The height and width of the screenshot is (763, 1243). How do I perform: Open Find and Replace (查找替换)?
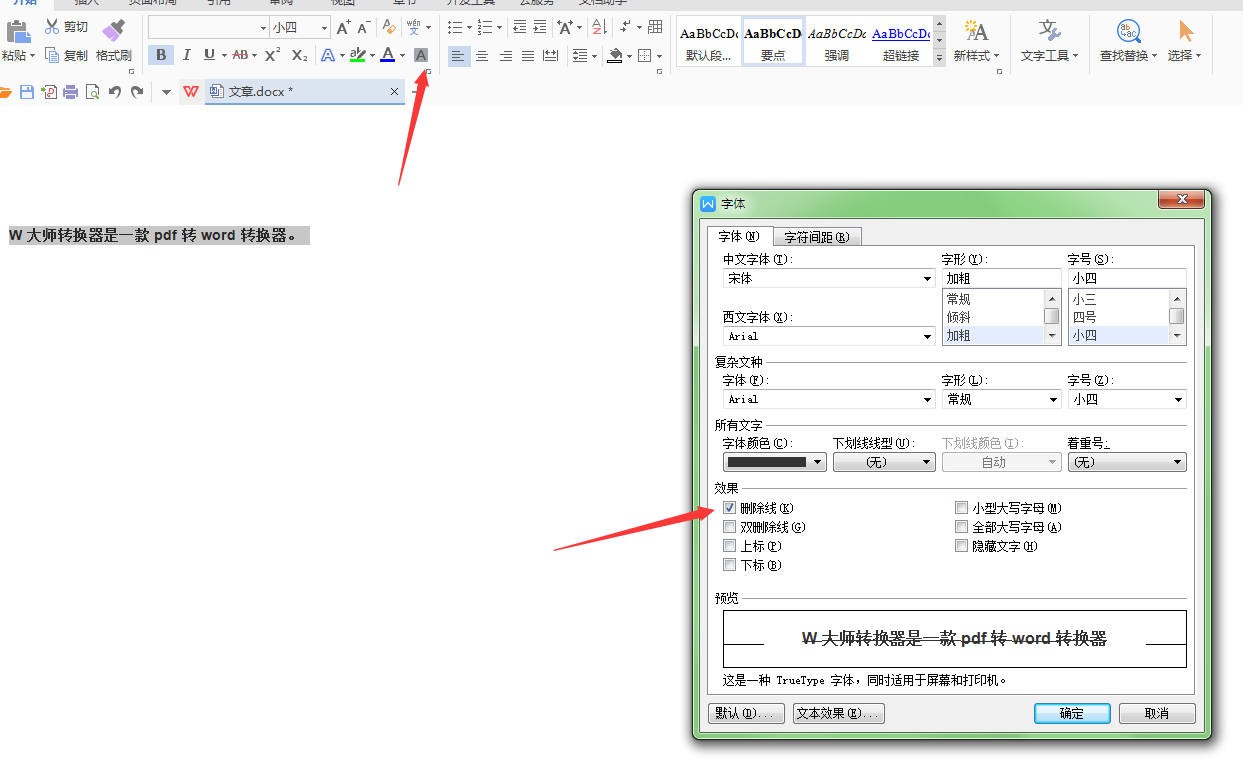[x=1128, y=40]
